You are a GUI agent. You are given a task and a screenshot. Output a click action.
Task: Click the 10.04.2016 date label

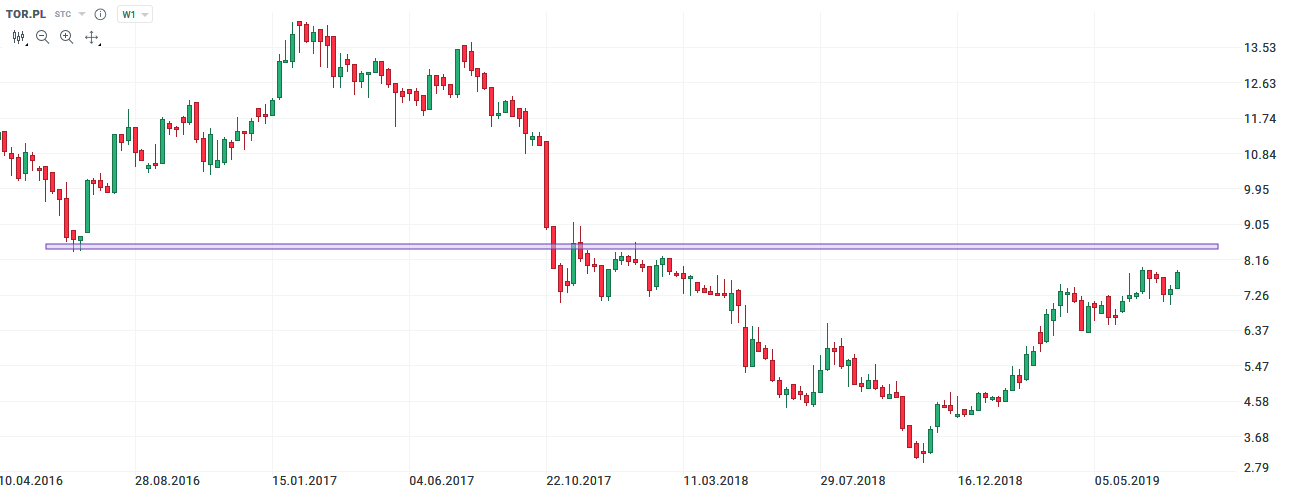coord(31,482)
